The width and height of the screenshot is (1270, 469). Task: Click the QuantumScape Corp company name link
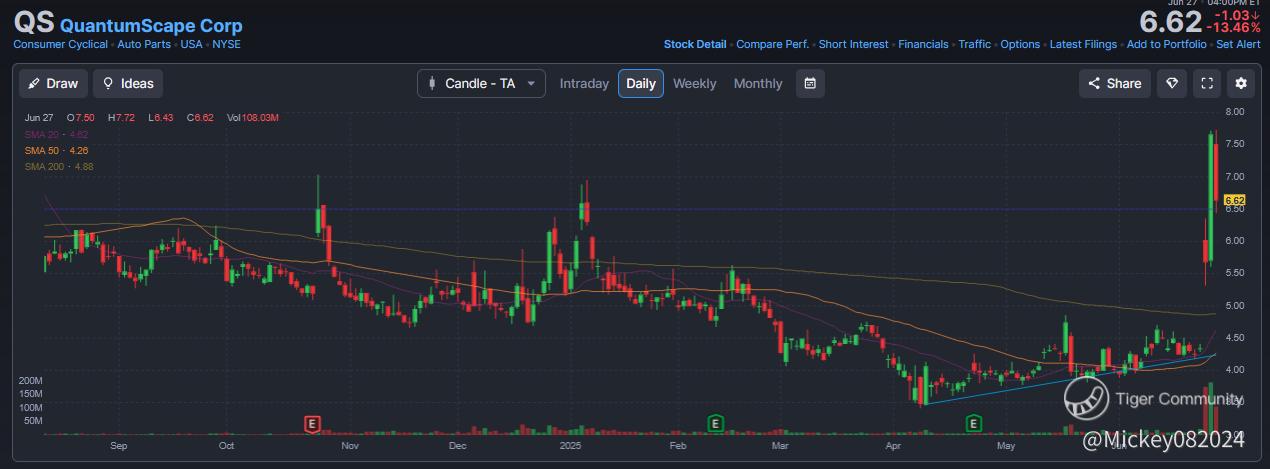[151, 26]
